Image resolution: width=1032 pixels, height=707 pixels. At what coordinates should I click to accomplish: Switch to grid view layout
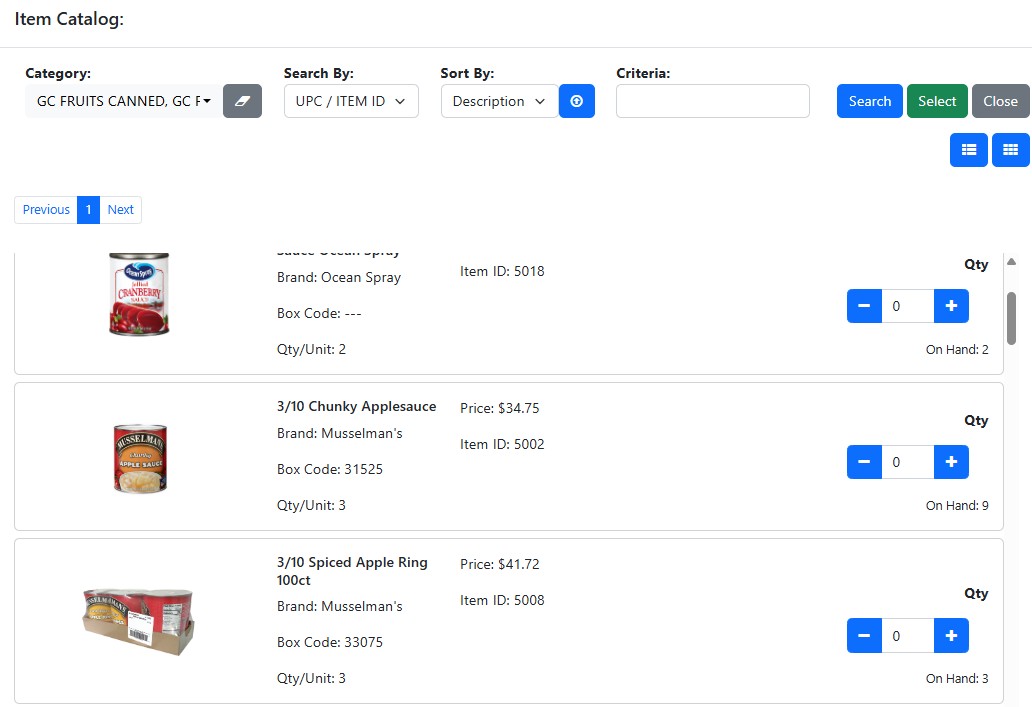tap(1010, 150)
